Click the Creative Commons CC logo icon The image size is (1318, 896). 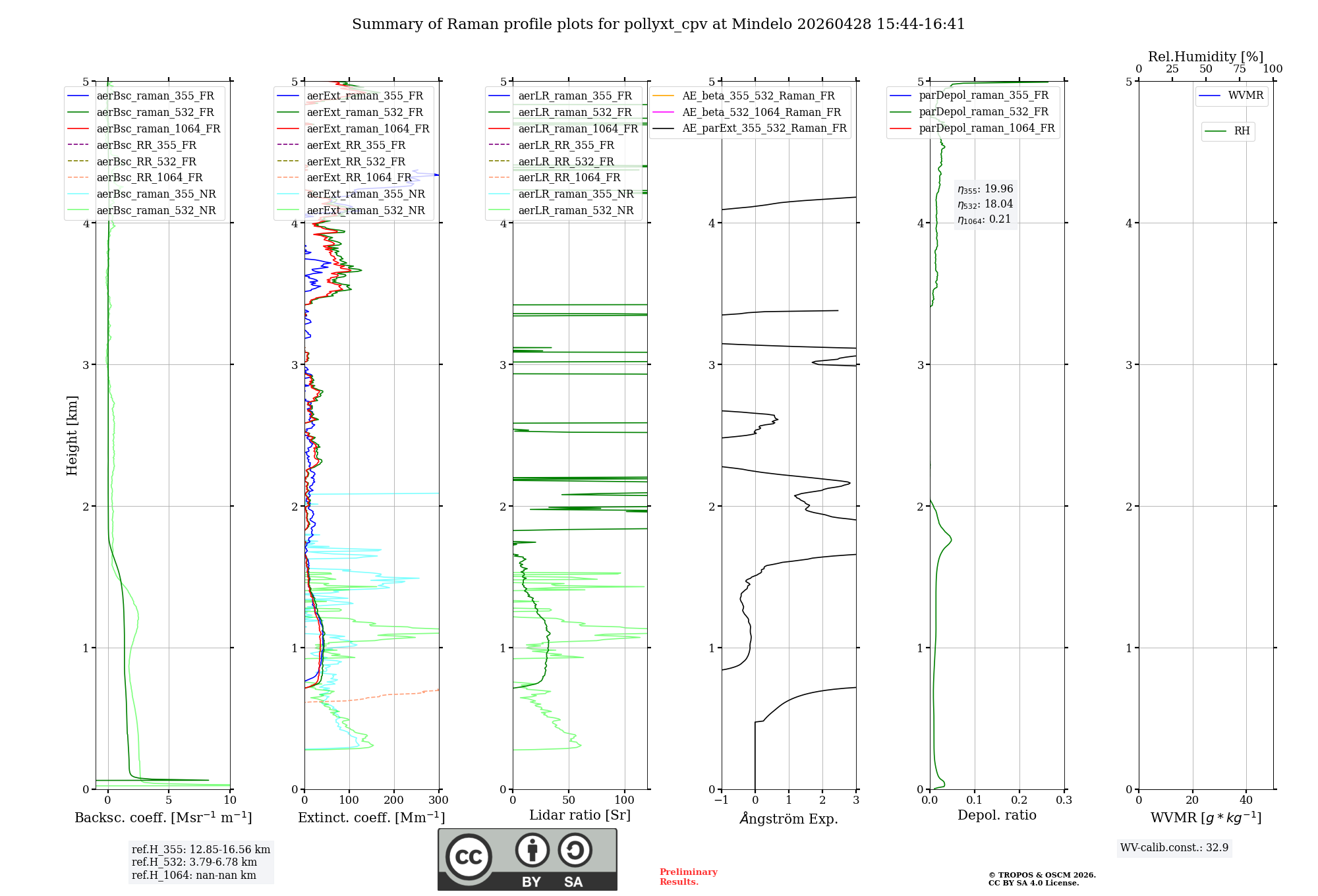(469, 856)
